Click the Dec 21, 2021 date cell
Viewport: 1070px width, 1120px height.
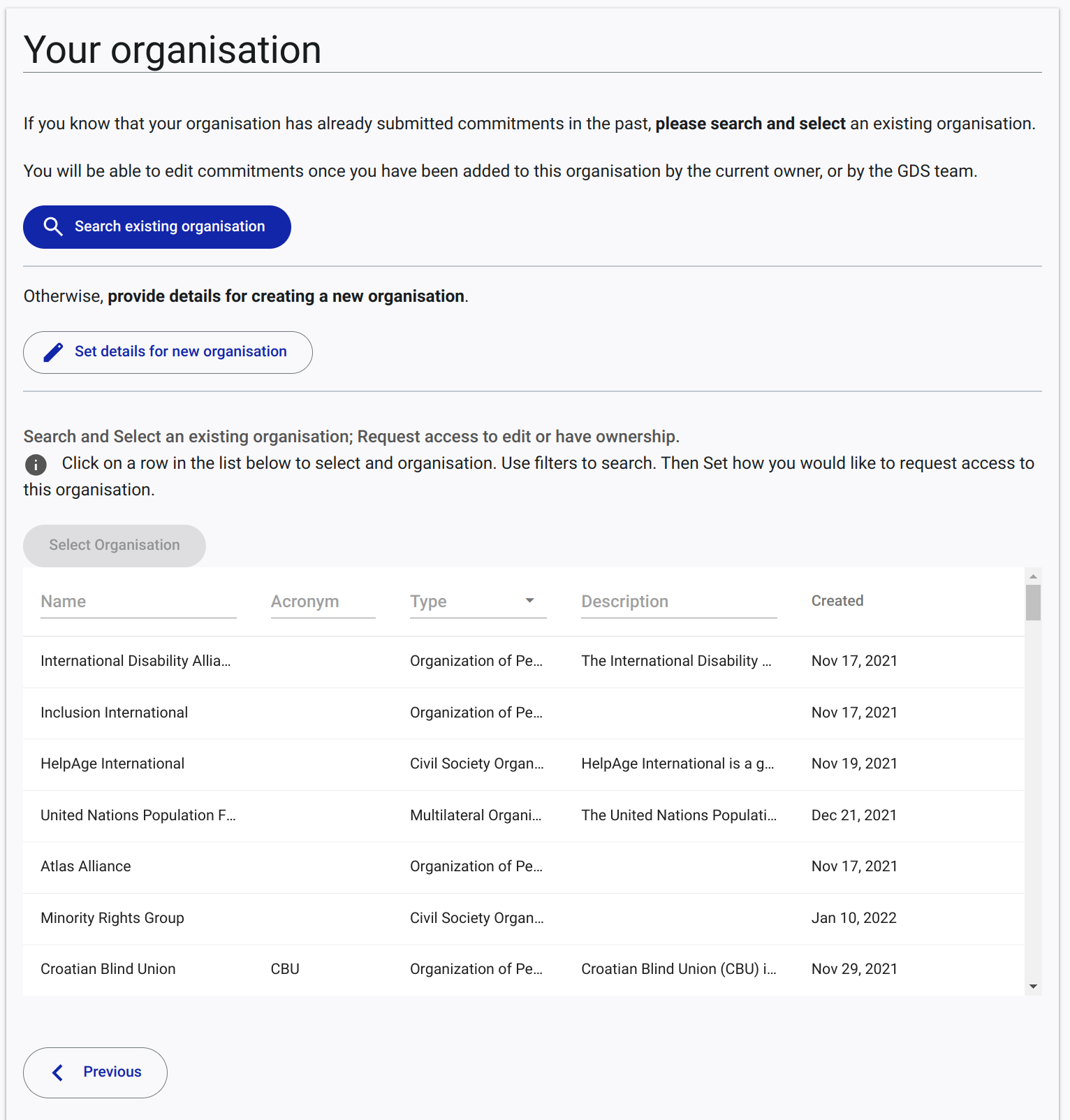coord(854,816)
